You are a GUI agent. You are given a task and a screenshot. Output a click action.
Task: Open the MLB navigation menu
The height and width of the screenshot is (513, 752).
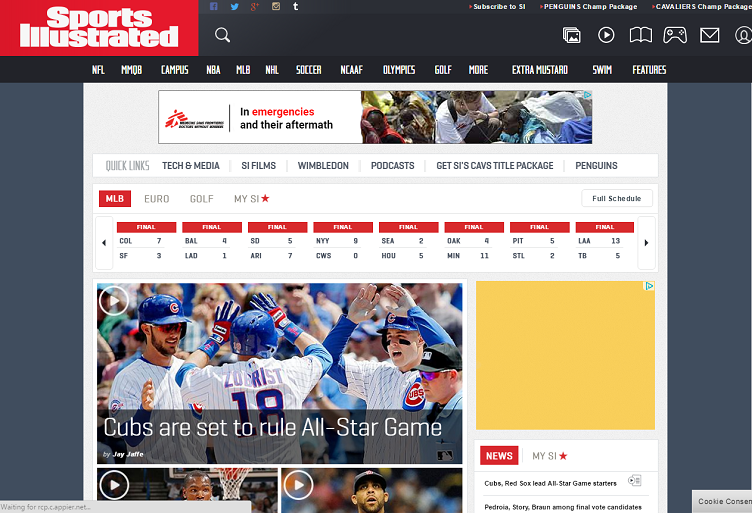pos(243,70)
